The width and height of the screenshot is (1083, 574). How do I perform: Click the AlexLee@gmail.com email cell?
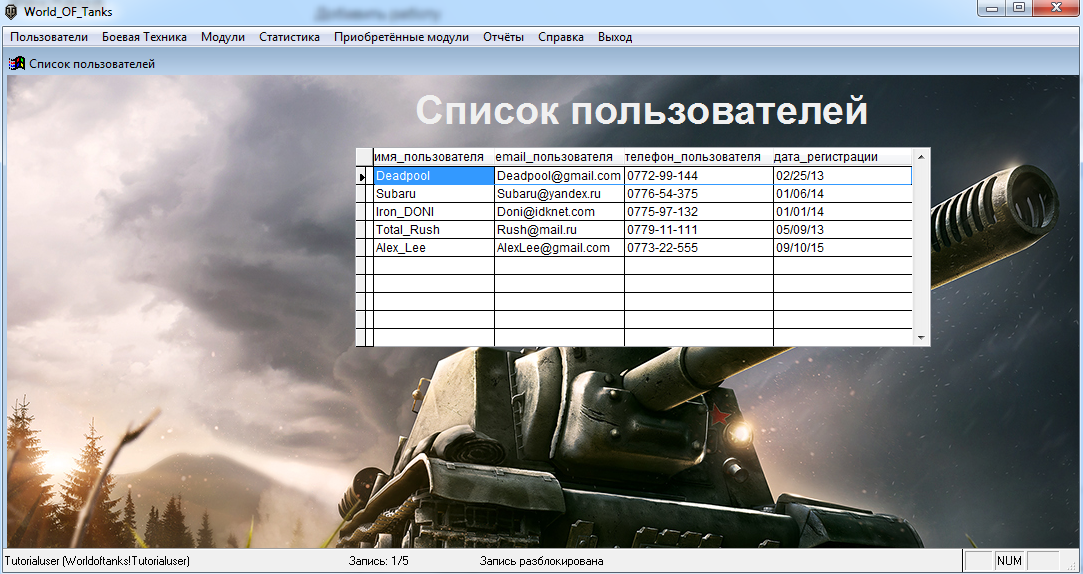pos(559,248)
